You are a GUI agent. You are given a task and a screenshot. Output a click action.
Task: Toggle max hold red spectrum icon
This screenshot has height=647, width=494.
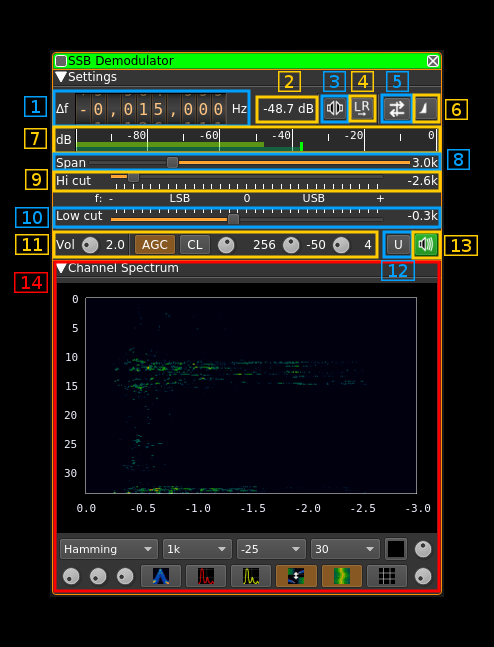tap(206, 576)
